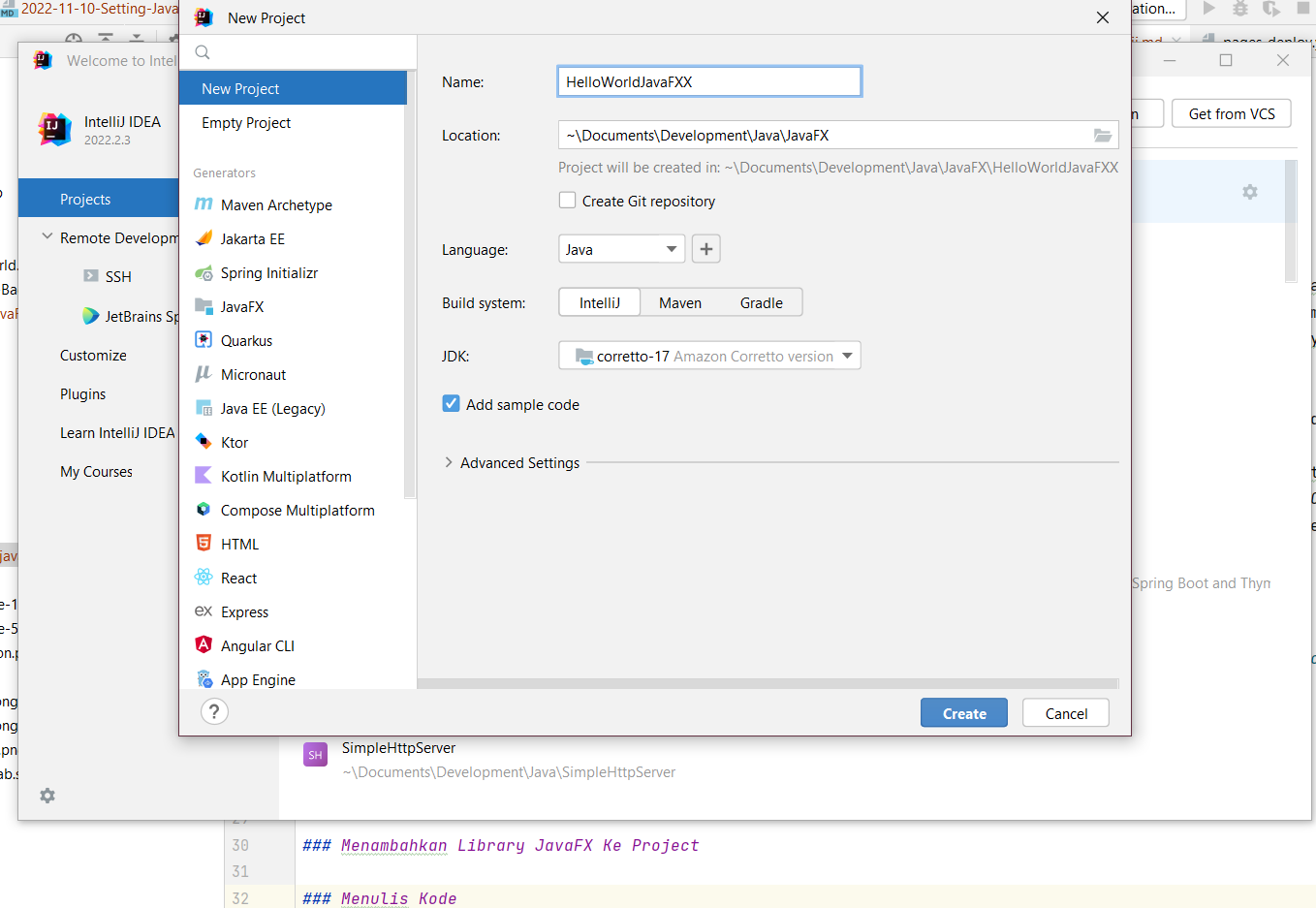Open the JDK corretto-17 dropdown
This screenshot has width=1316, height=908.
[x=709, y=356]
